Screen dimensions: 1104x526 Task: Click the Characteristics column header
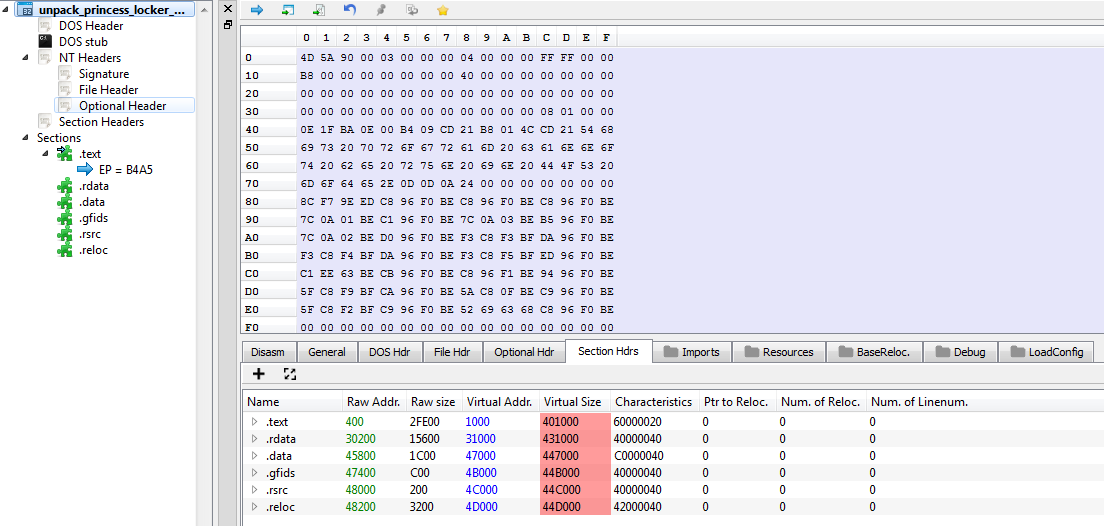tap(654, 402)
